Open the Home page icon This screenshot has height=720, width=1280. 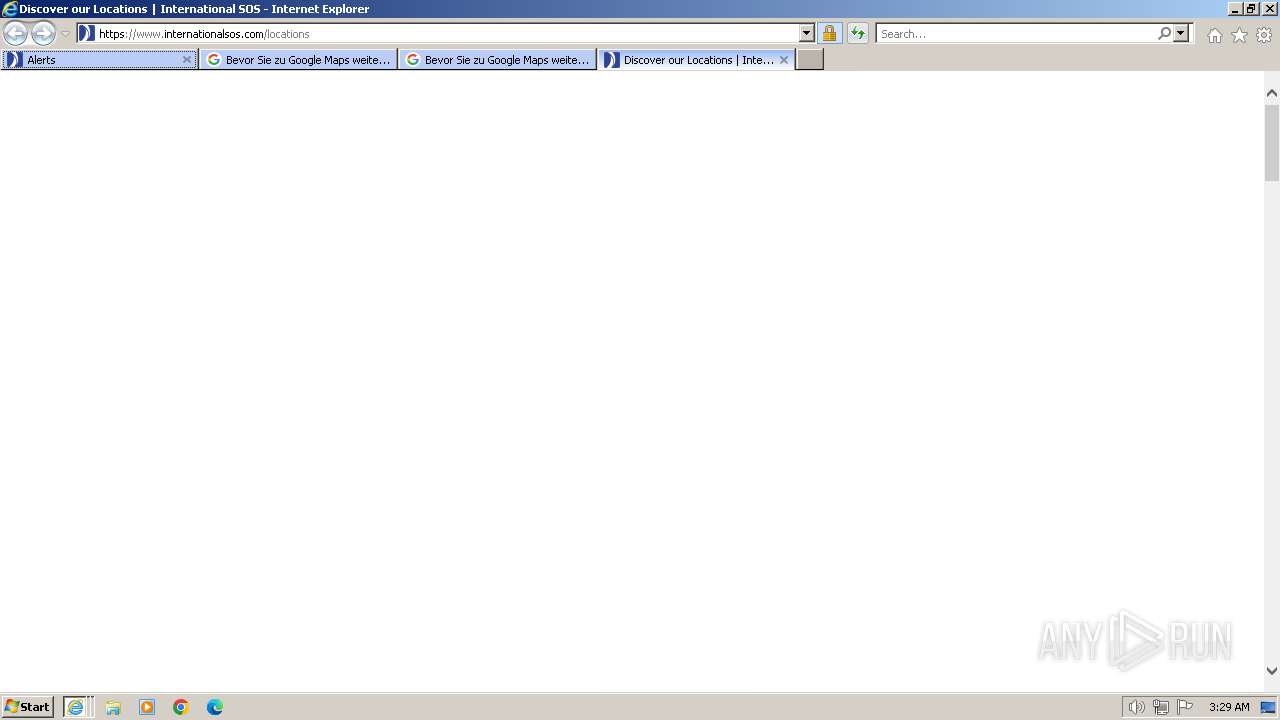[1214, 35]
